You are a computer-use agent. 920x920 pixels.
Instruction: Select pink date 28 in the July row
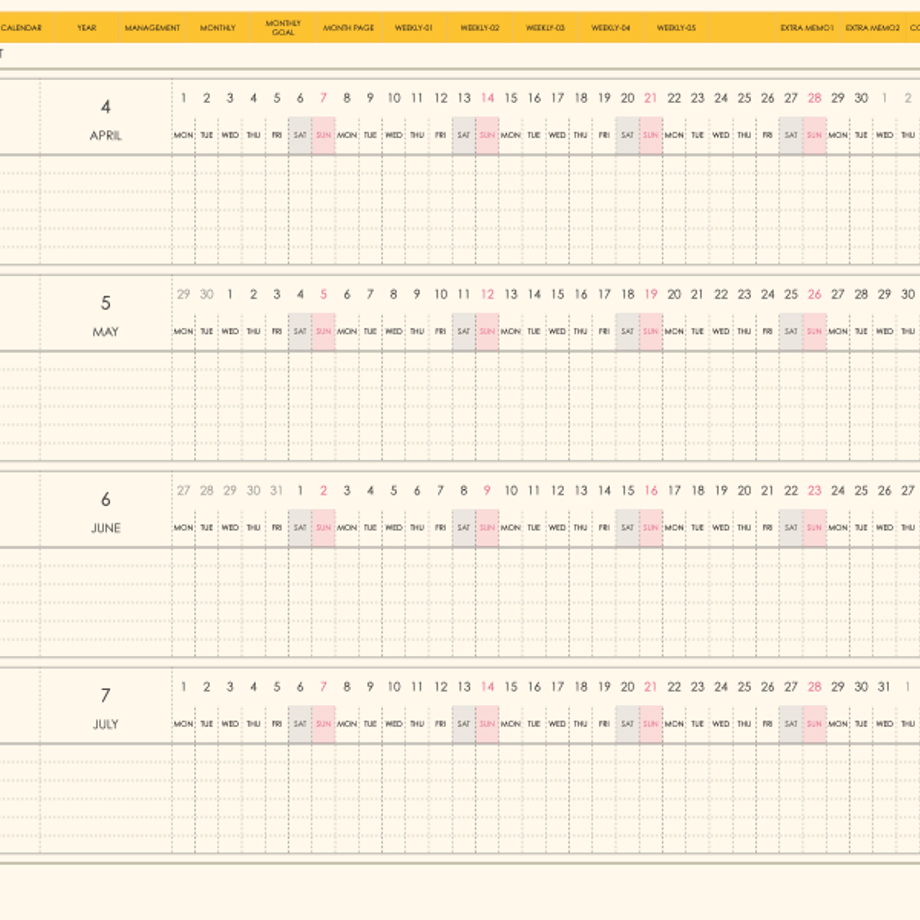click(x=814, y=686)
